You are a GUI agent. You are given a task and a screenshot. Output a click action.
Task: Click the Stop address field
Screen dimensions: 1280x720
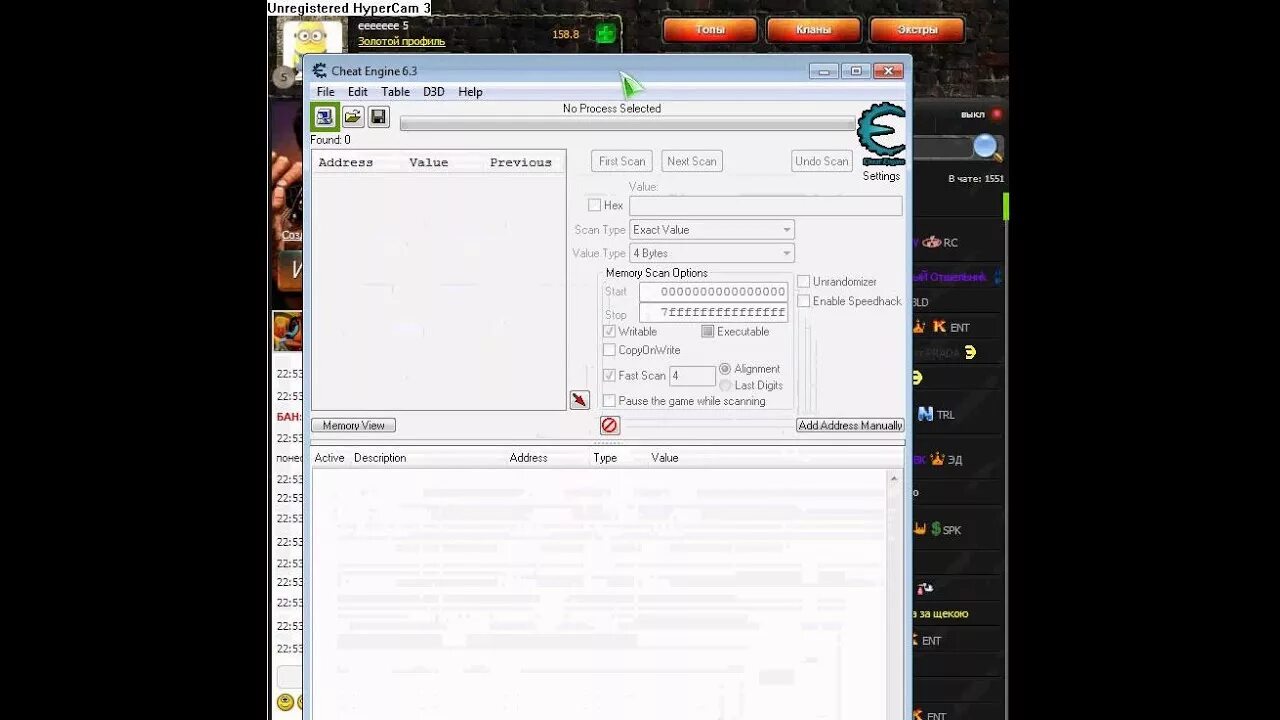pyautogui.click(x=713, y=313)
